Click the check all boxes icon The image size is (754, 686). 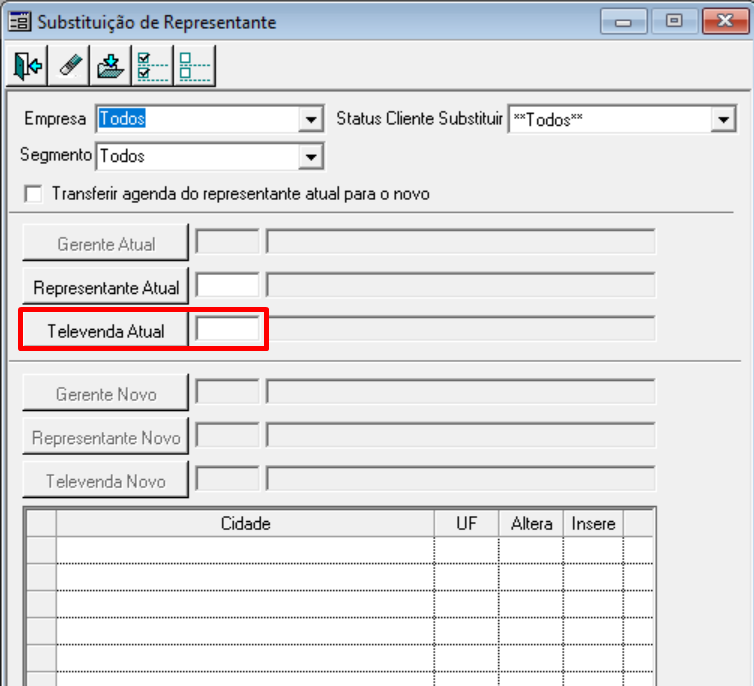click(152, 65)
